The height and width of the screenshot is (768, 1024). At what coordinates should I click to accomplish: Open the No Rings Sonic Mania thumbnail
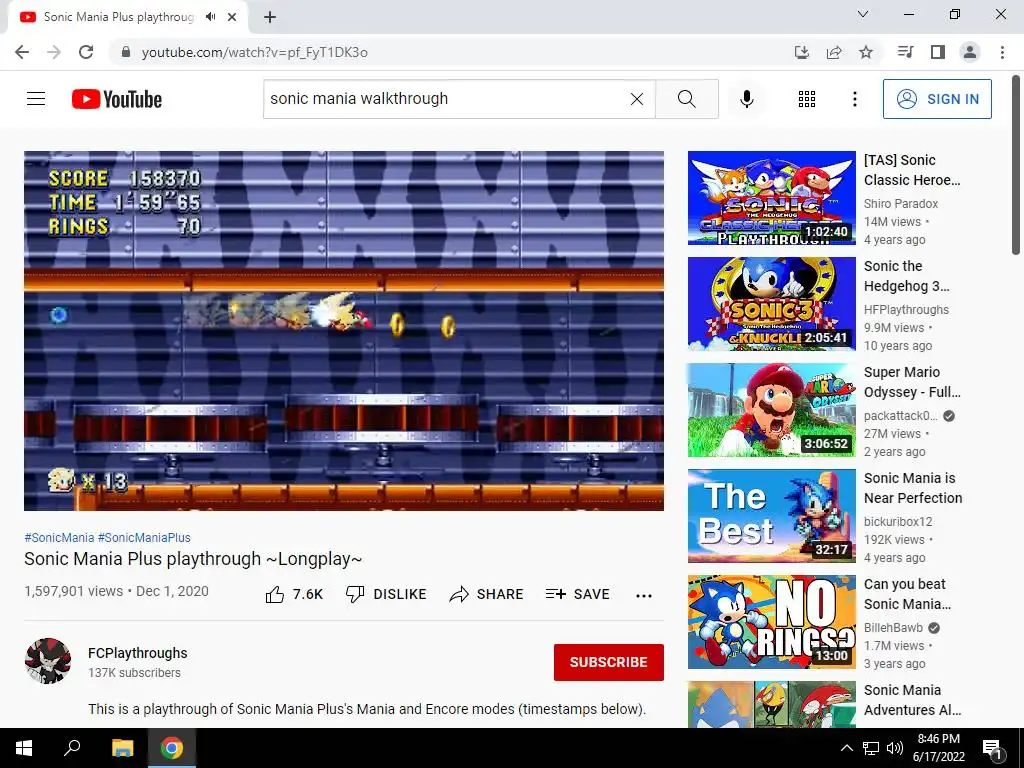(x=771, y=622)
